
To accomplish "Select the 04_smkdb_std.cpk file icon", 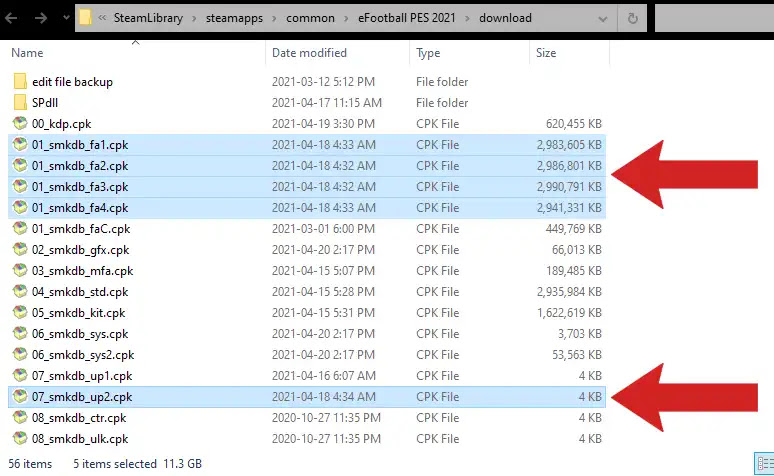I will point(20,291).
